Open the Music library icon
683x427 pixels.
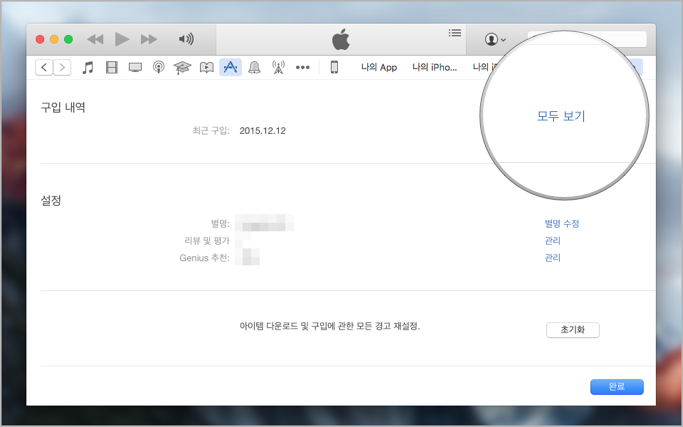[88, 68]
